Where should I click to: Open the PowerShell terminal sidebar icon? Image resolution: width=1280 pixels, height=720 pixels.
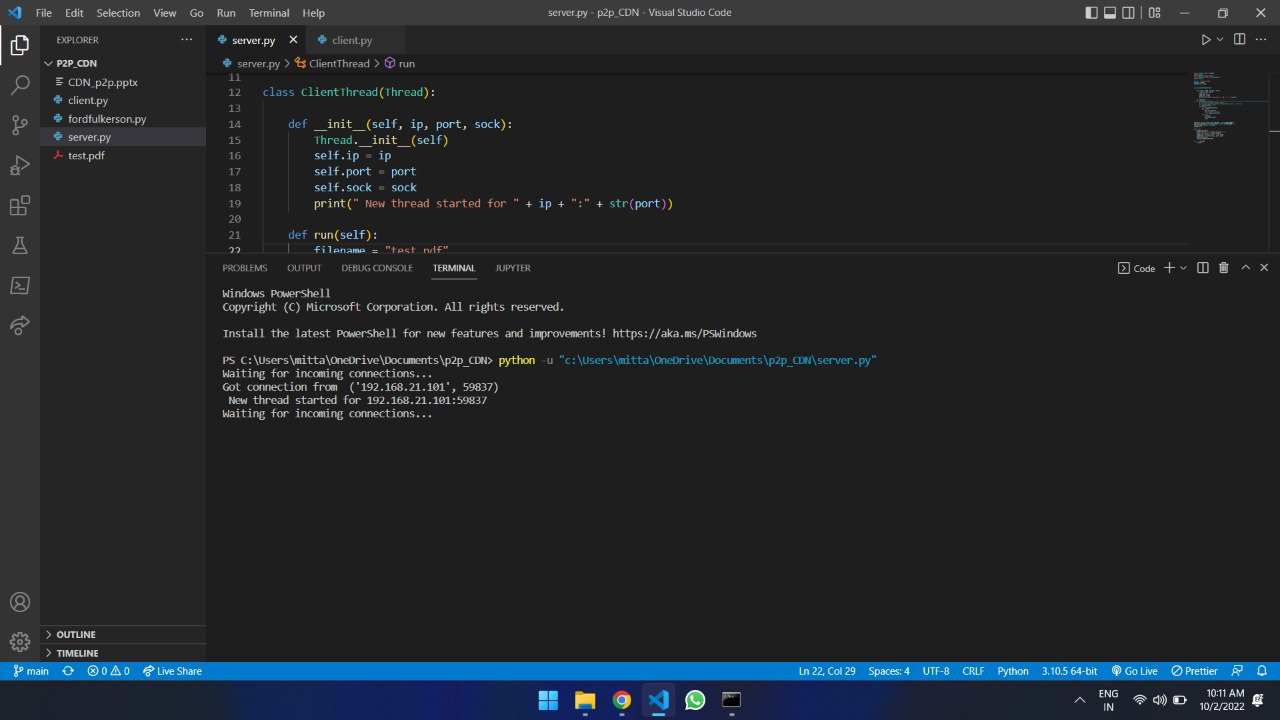pos(20,286)
